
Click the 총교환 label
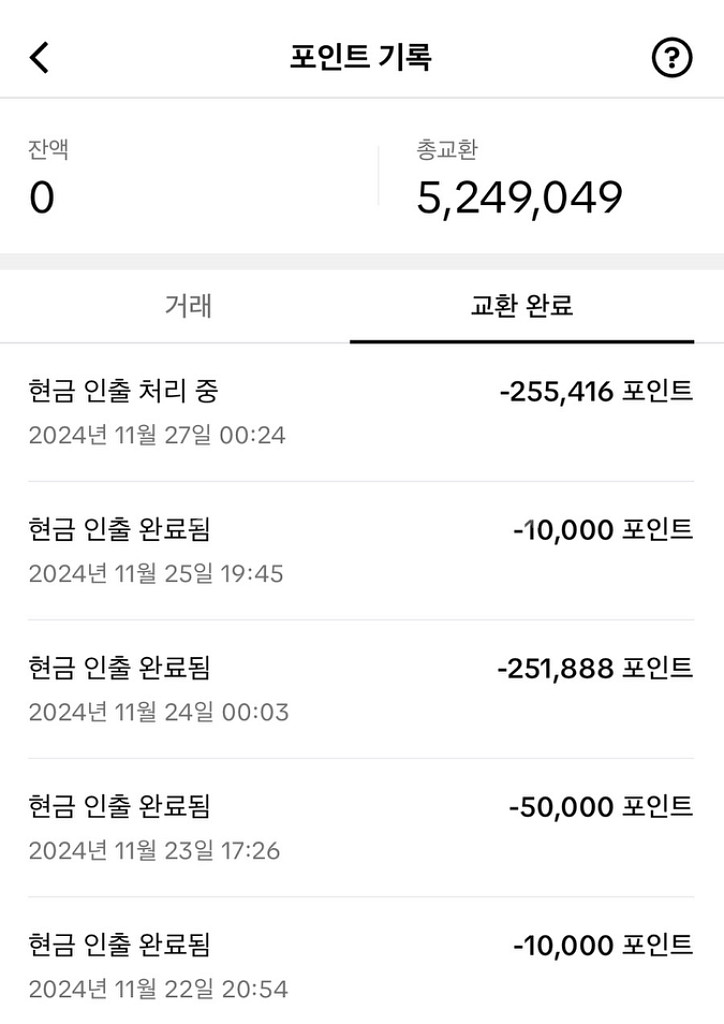click(447, 151)
